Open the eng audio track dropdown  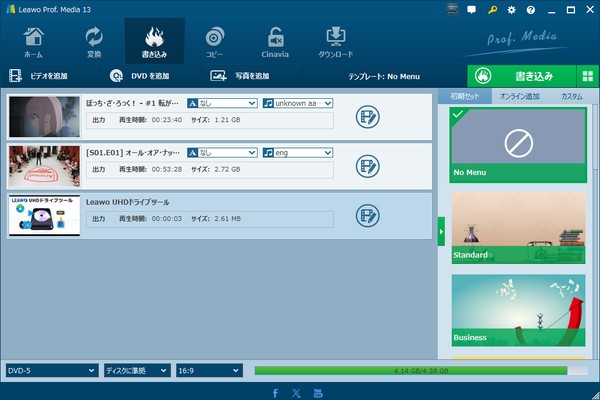pos(298,153)
